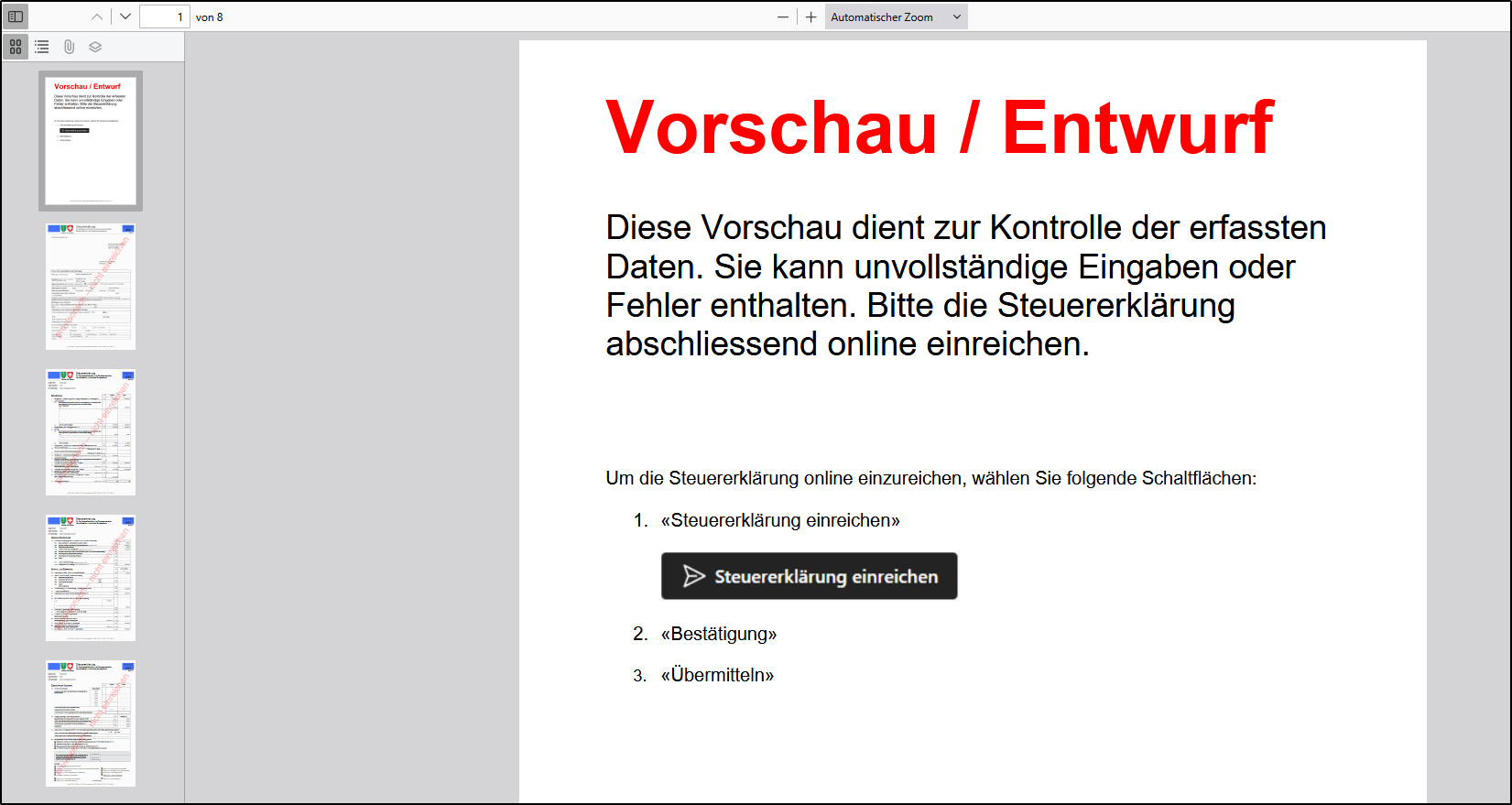Click the paper plane send icon
1512x805 pixels.
coord(694,576)
